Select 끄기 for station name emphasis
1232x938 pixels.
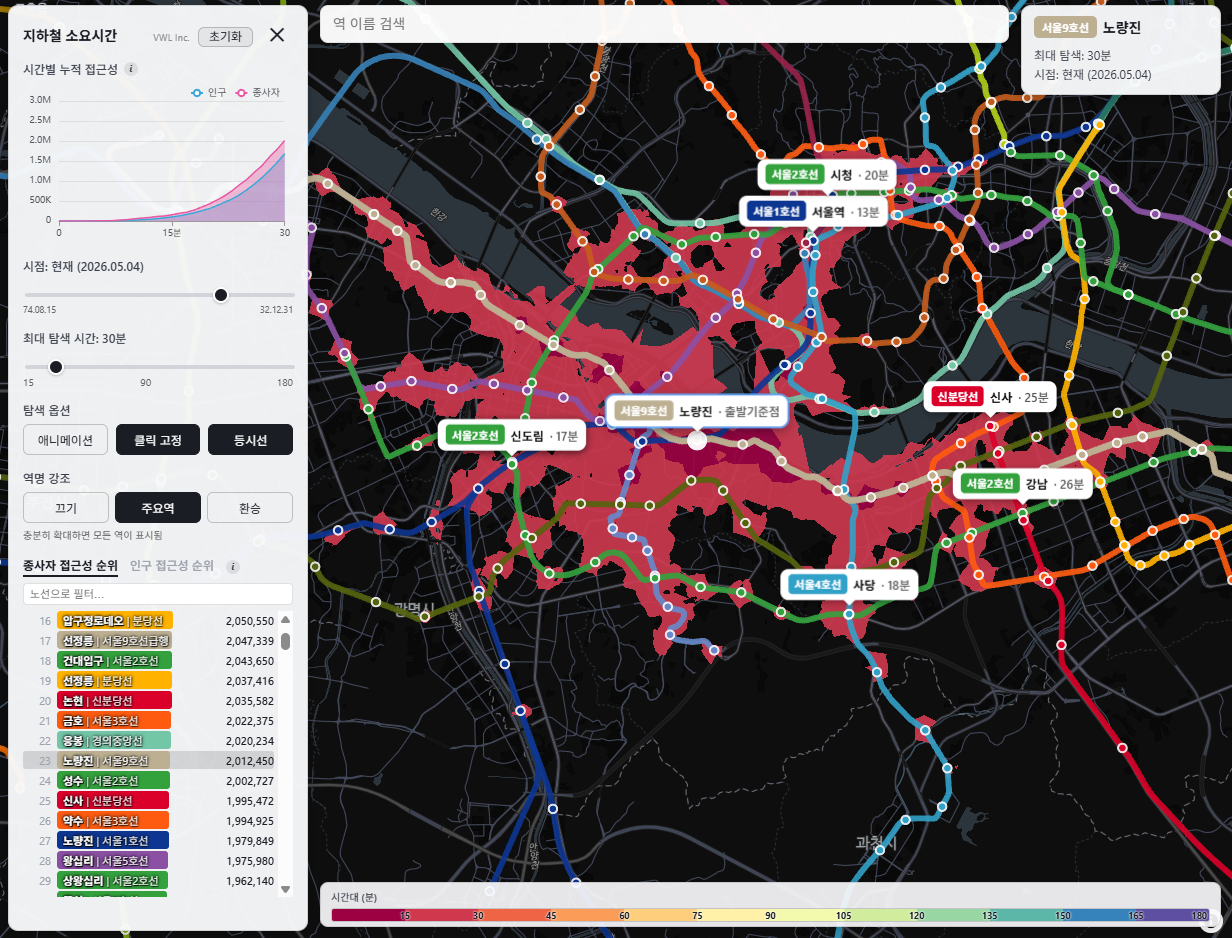pos(65,508)
